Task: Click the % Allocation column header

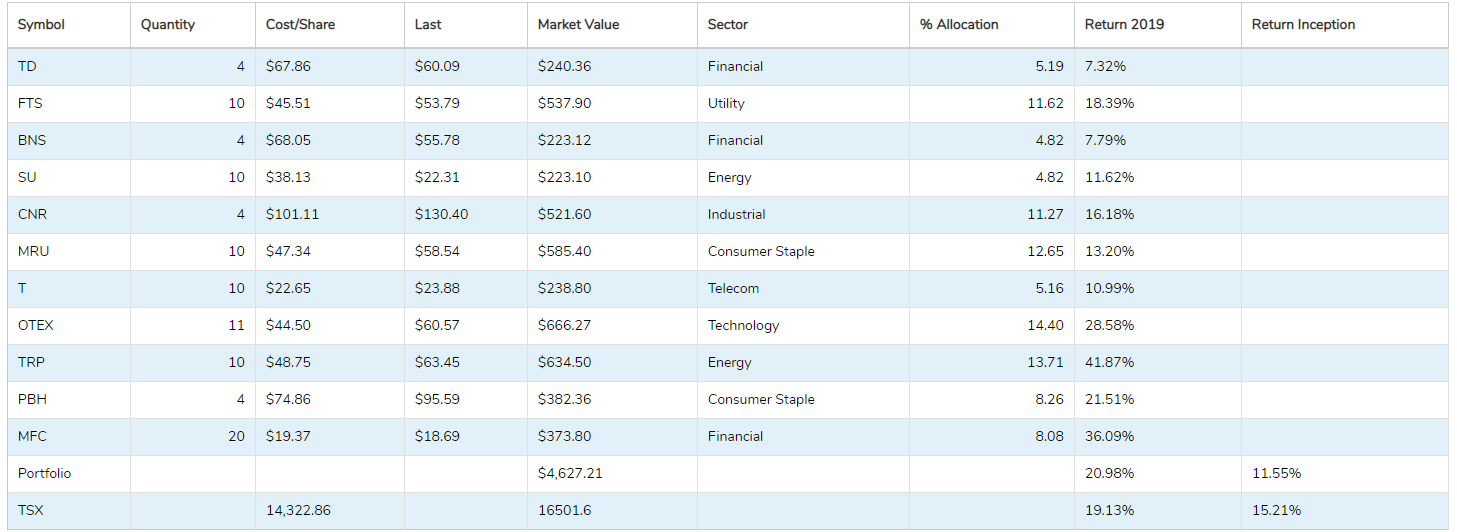Action: coord(959,25)
